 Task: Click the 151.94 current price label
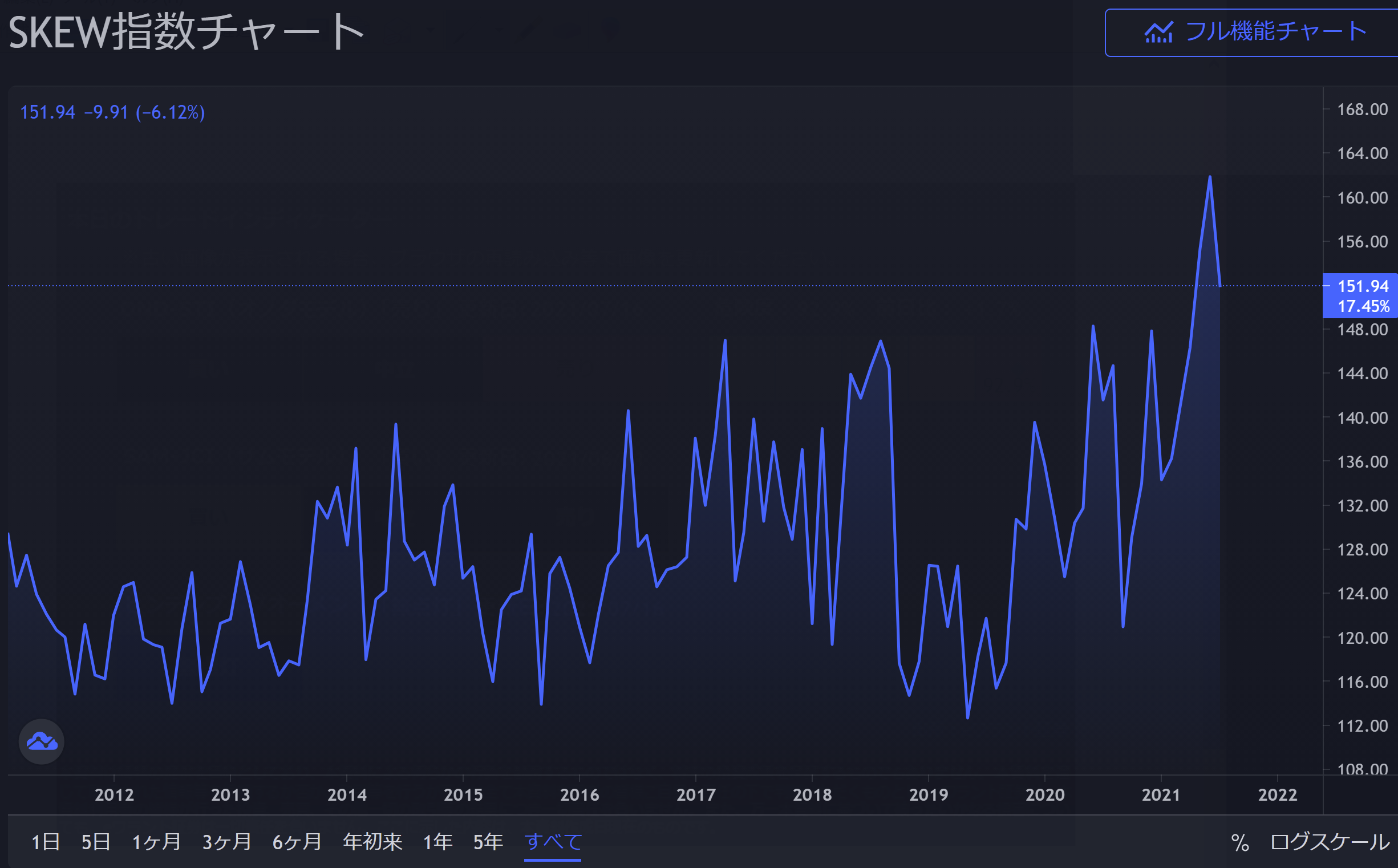point(1363,286)
